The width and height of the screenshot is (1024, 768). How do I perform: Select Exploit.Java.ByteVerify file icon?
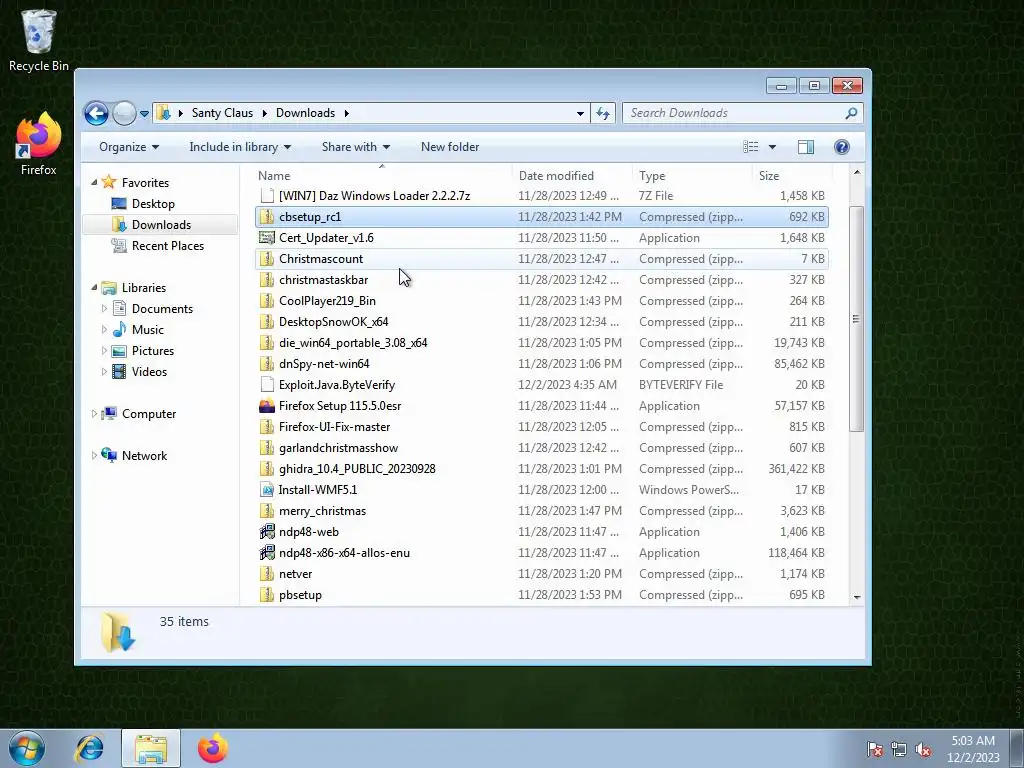[x=266, y=385]
